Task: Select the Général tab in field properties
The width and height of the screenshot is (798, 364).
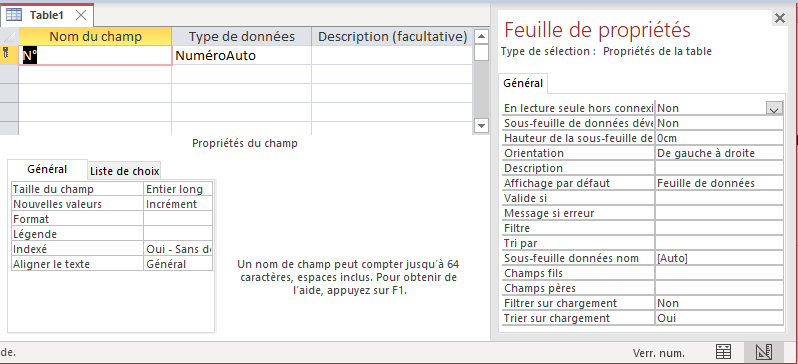Action: click(47, 170)
